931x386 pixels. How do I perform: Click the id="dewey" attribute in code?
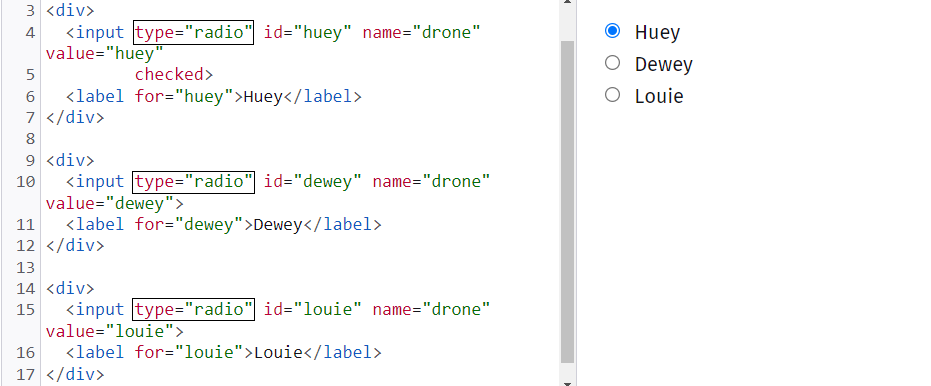313,182
